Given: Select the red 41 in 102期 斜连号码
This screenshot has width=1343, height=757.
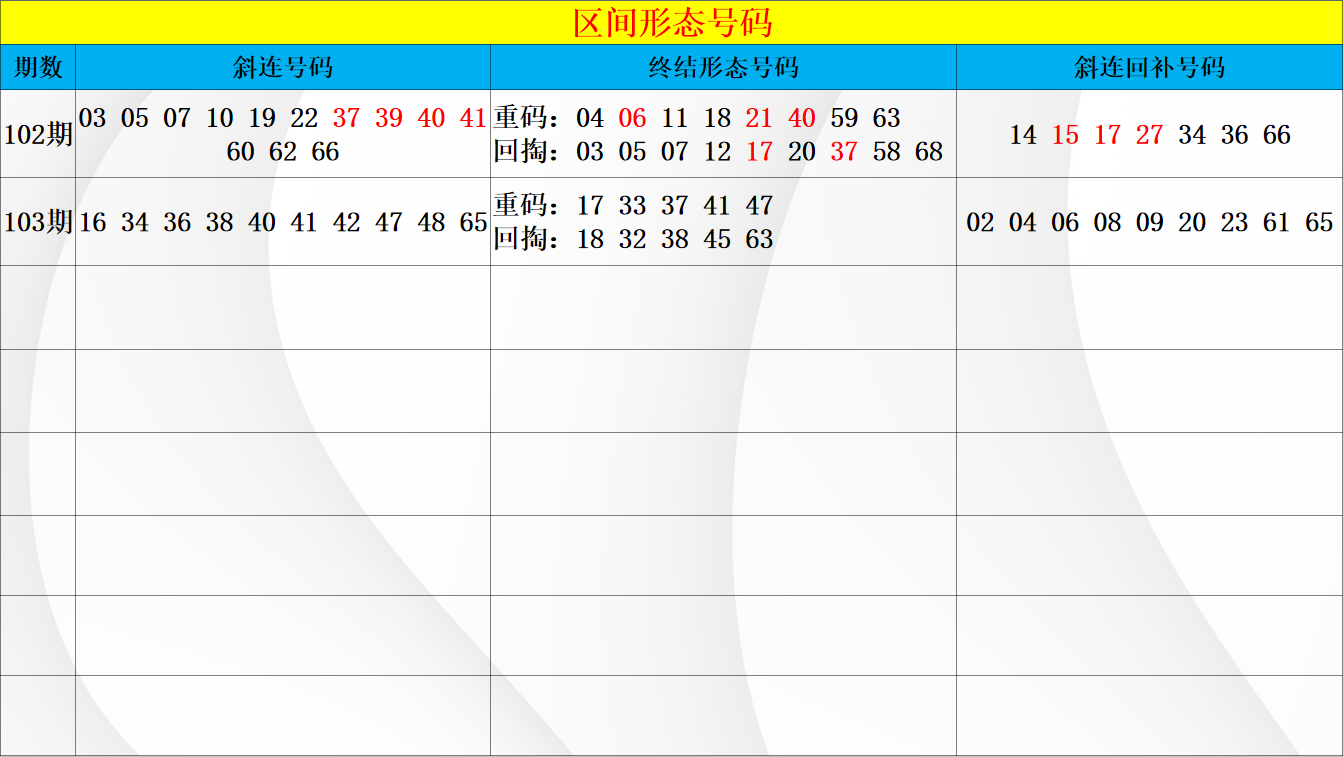Looking at the screenshot, I should pos(473,118).
